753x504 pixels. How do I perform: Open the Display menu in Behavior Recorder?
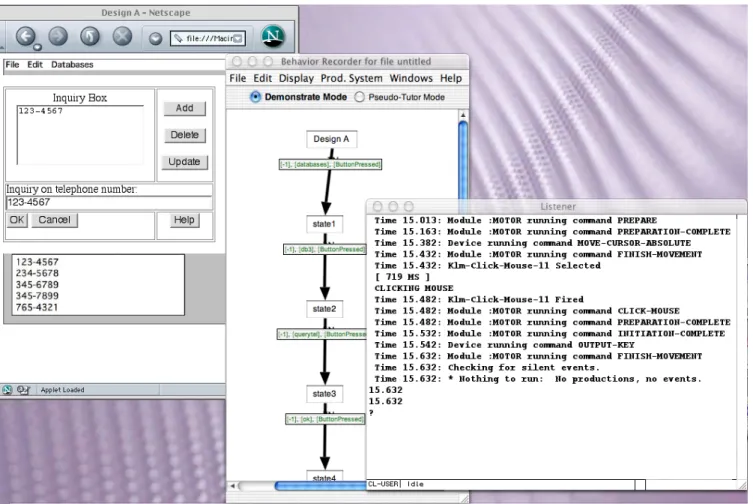tap(296, 78)
